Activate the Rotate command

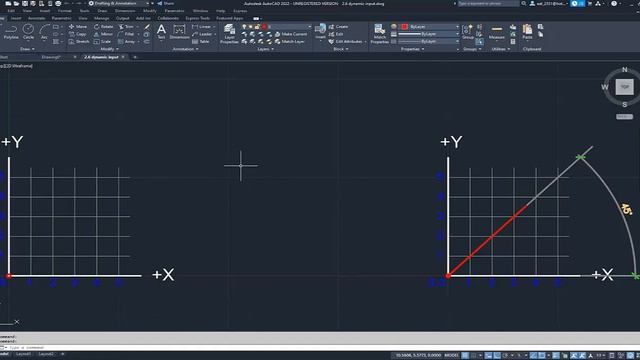tap(103, 27)
